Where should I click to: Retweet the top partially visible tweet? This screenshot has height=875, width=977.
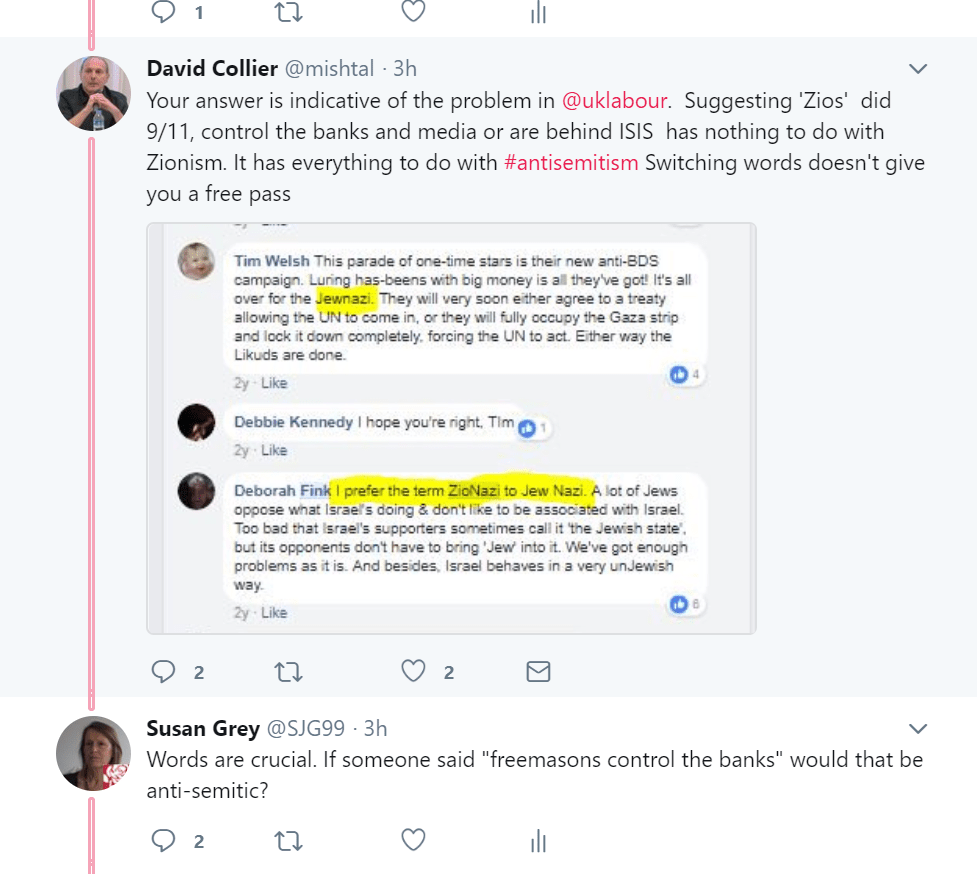click(288, 11)
